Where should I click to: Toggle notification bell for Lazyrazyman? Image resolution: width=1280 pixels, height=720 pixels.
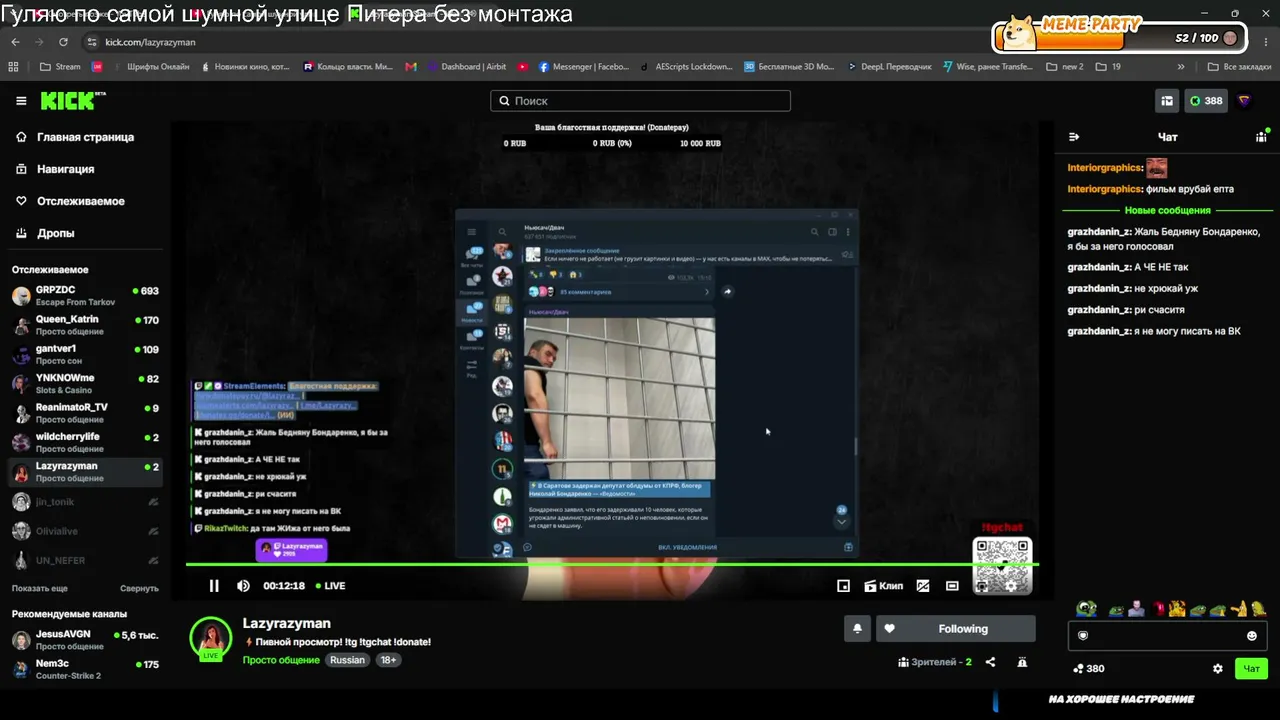tap(857, 629)
